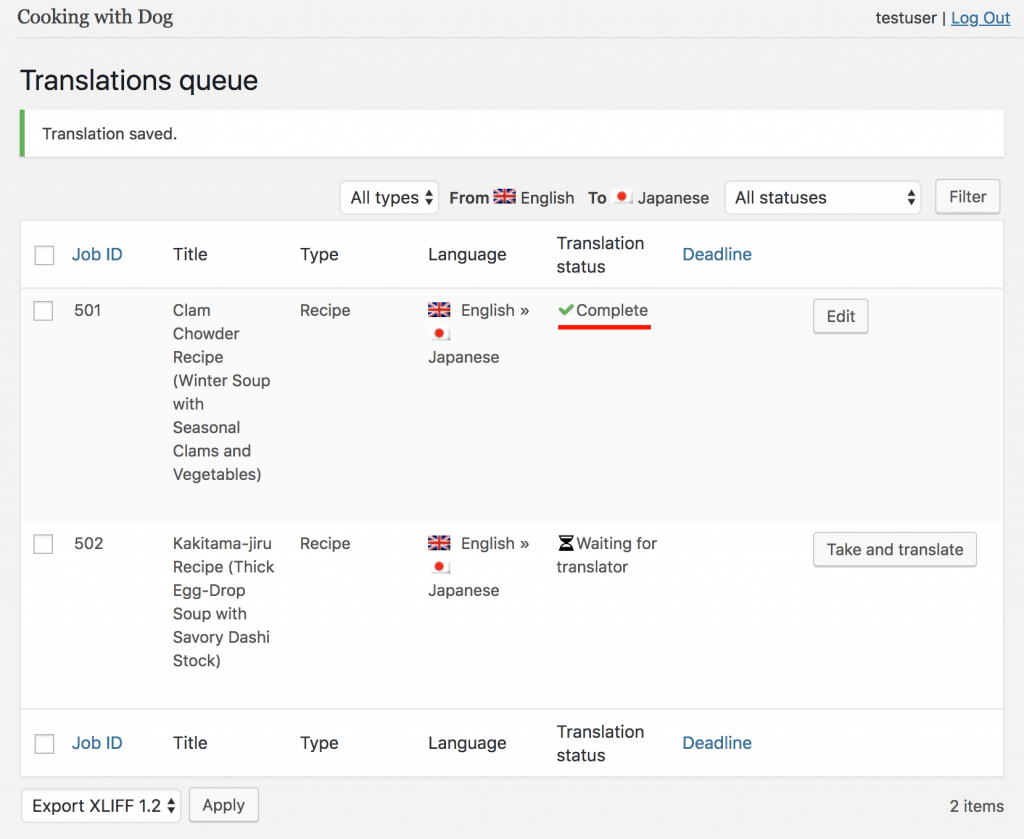This screenshot has height=839, width=1024.
Task: Click the green checkmark beside Complete
Action: pos(566,309)
